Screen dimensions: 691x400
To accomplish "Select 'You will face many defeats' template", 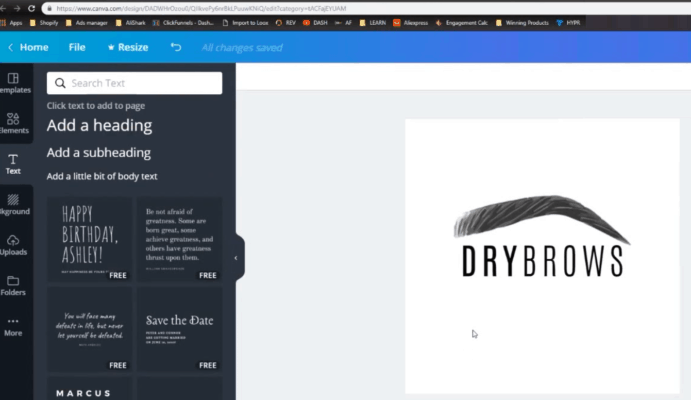I will click(x=89, y=329).
